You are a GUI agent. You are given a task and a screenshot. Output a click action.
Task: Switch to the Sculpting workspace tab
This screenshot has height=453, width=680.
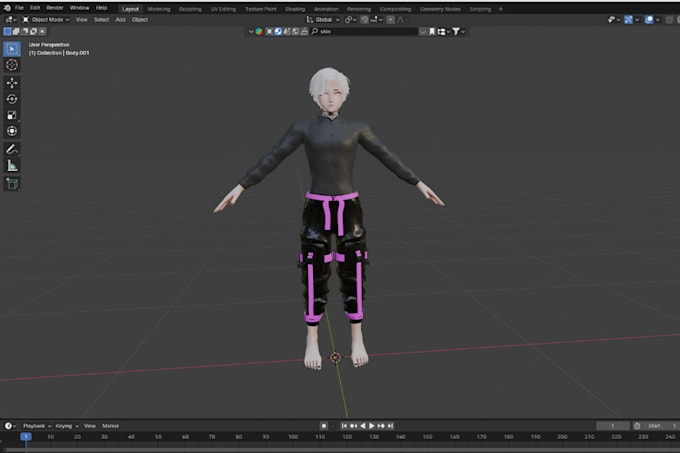coord(190,9)
